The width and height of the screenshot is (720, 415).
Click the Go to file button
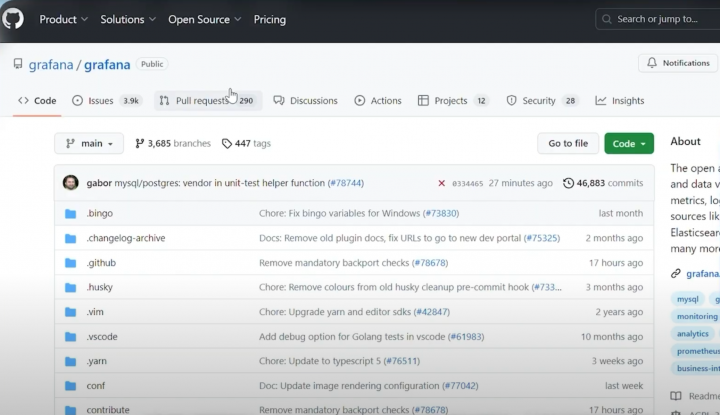[x=567, y=144]
